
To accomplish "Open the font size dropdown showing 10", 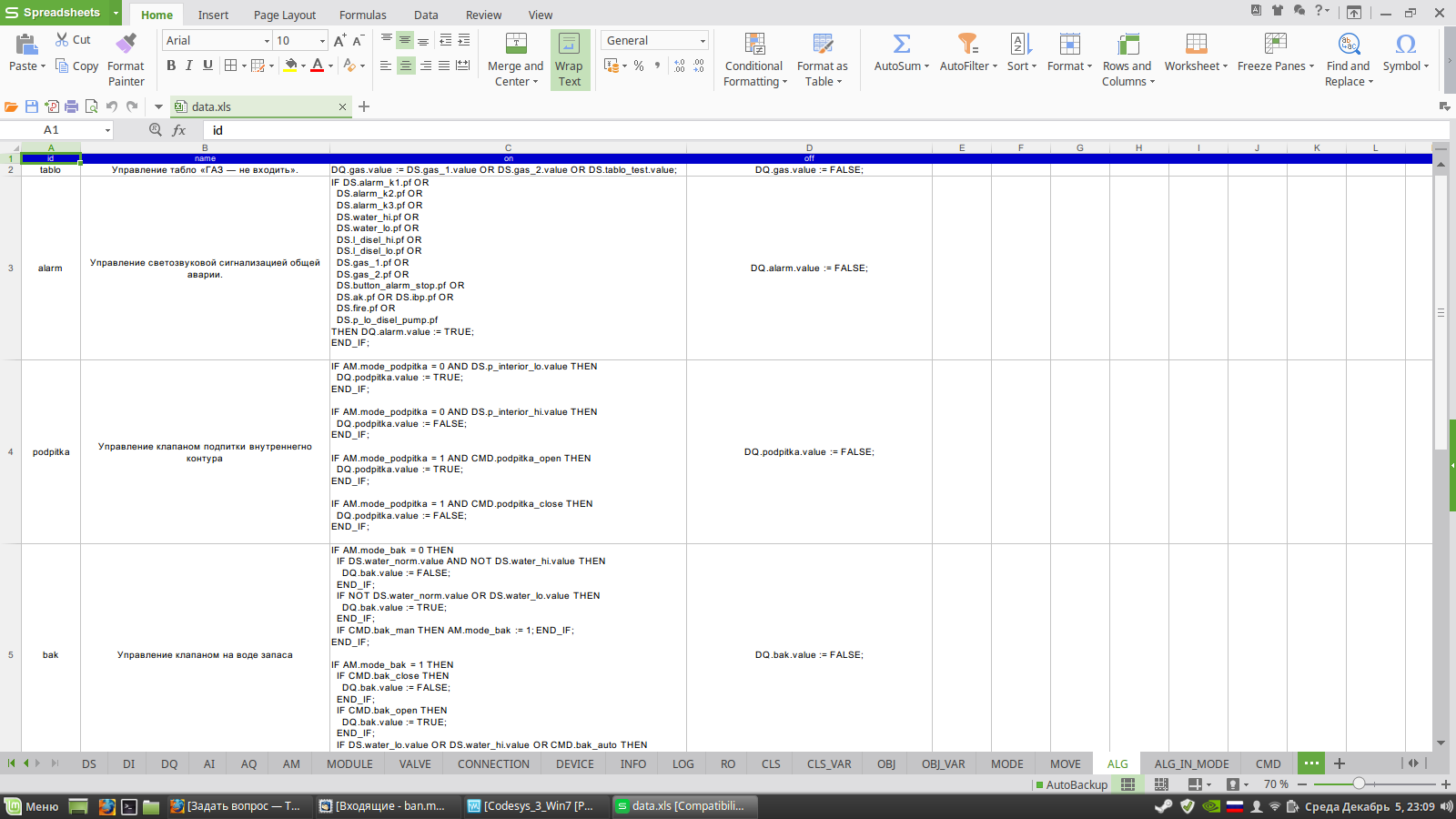I will (322, 41).
